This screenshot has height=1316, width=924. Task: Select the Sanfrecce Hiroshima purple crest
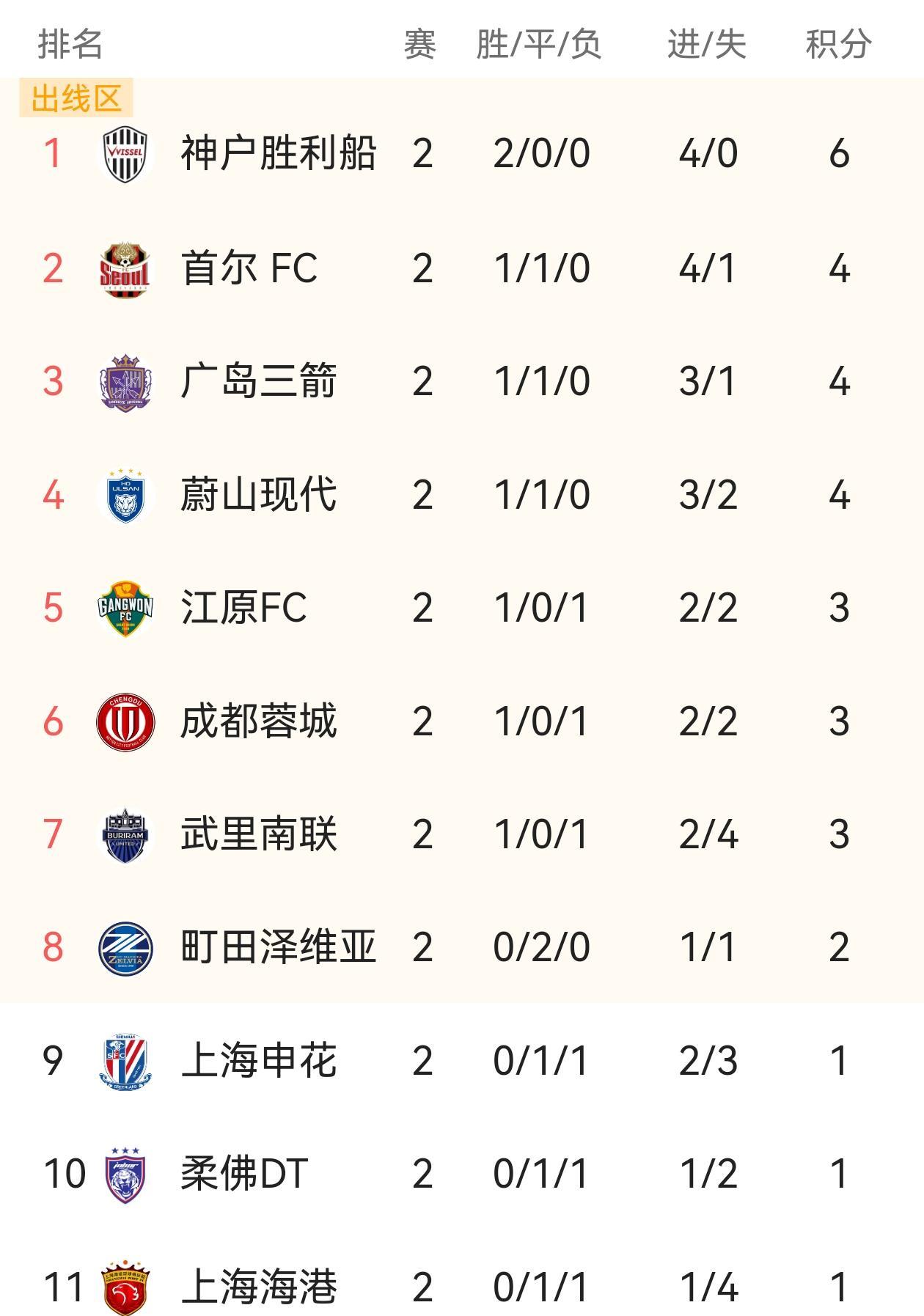[x=125, y=382]
